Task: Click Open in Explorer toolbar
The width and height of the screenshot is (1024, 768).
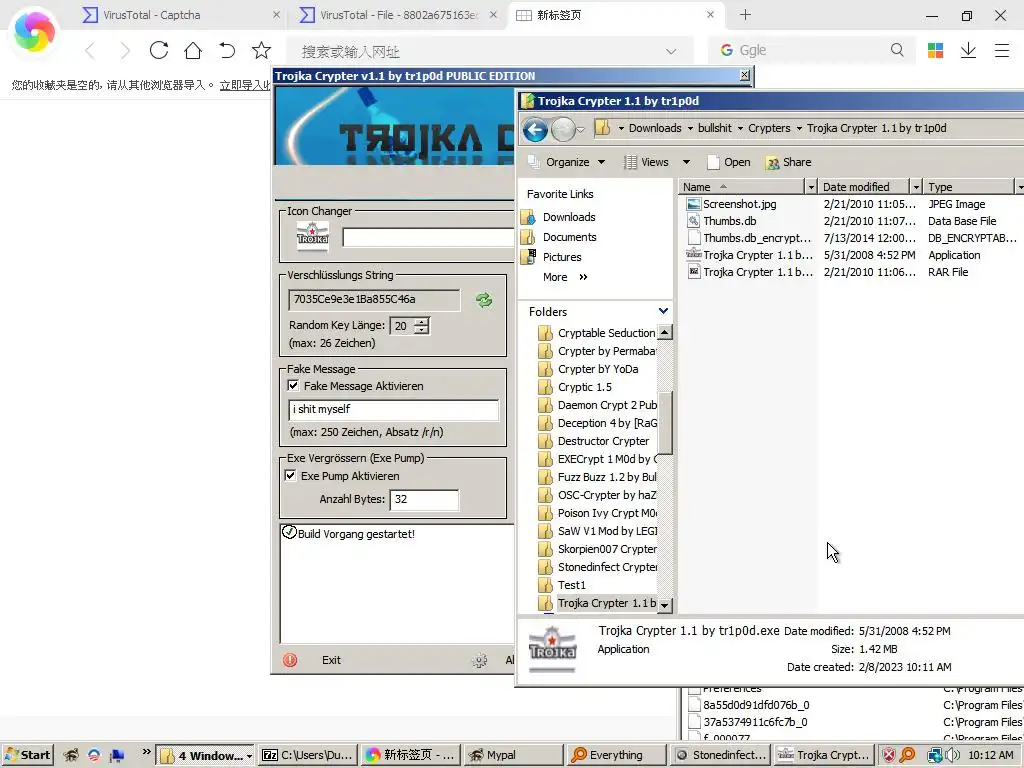Action: point(729,162)
